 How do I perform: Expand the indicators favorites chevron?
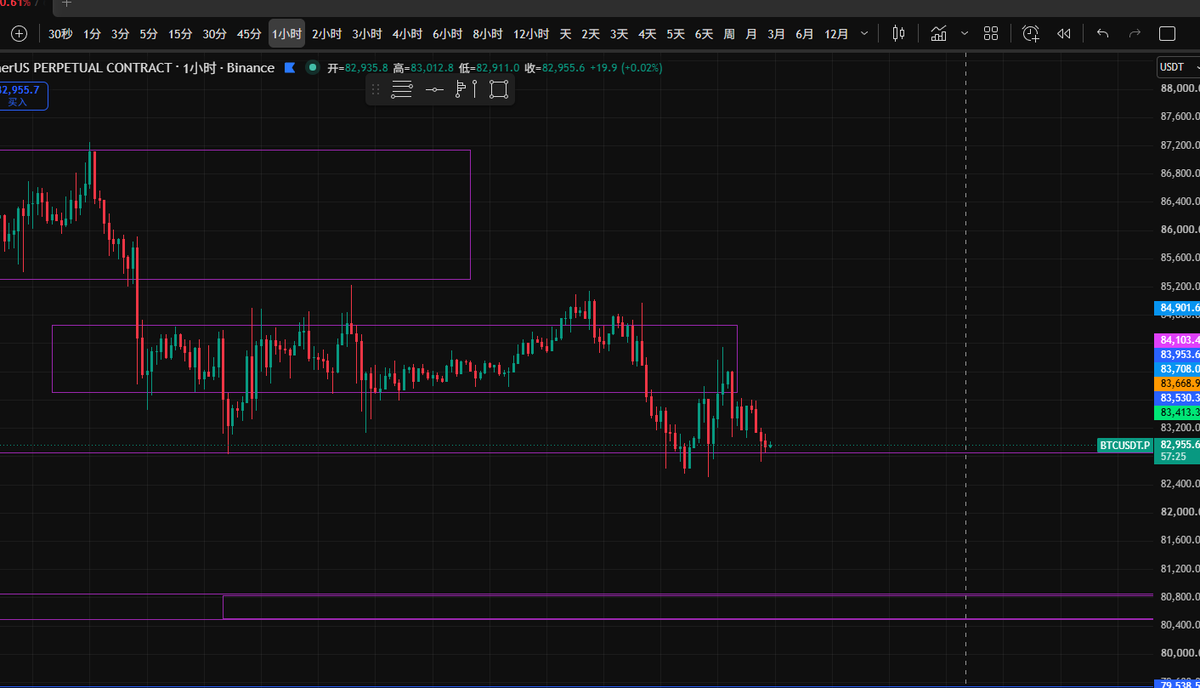click(964, 34)
